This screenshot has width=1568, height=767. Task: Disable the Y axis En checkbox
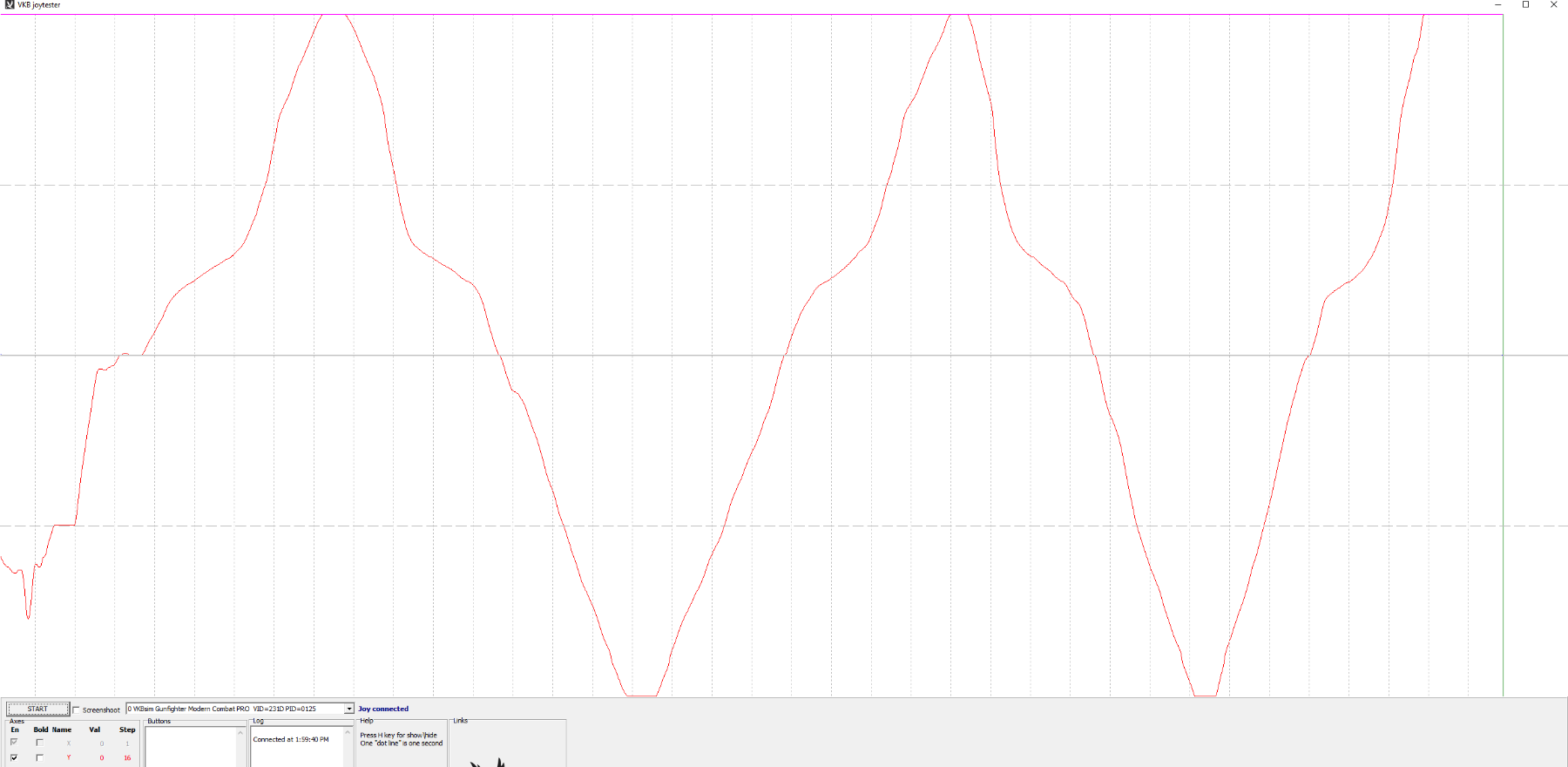tap(14, 757)
